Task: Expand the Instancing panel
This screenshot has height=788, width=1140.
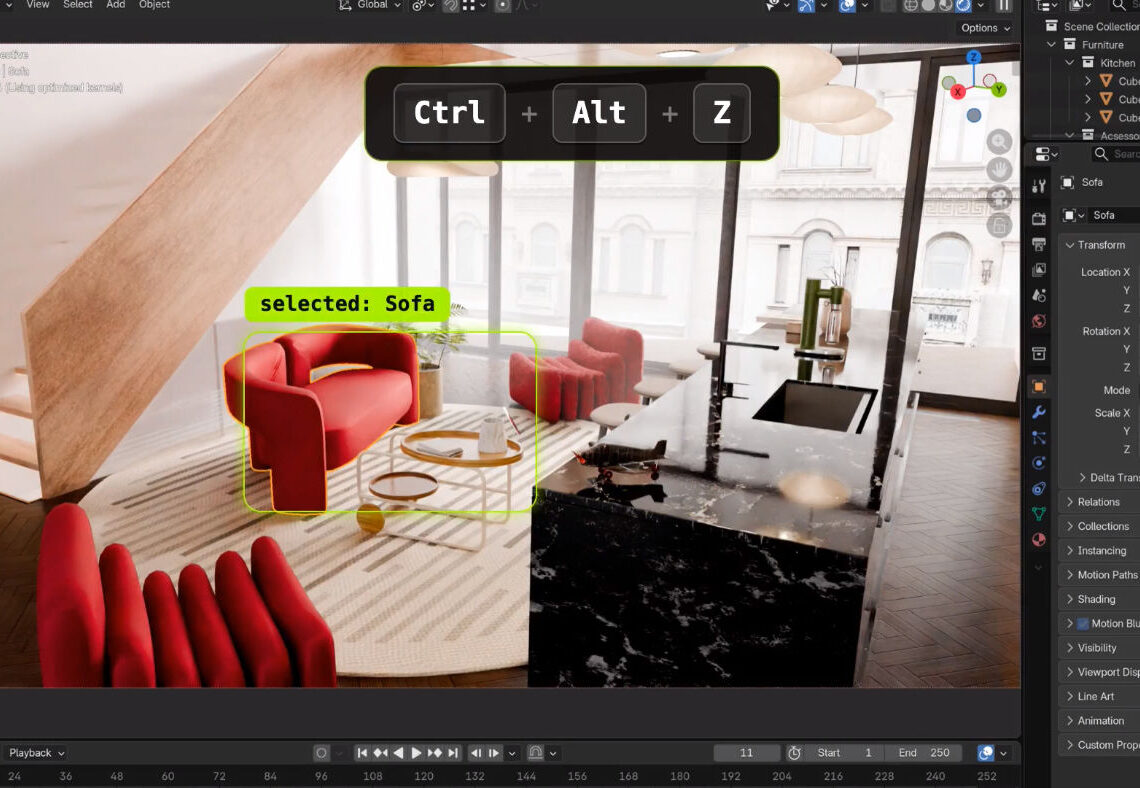Action: click(1099, 551)
